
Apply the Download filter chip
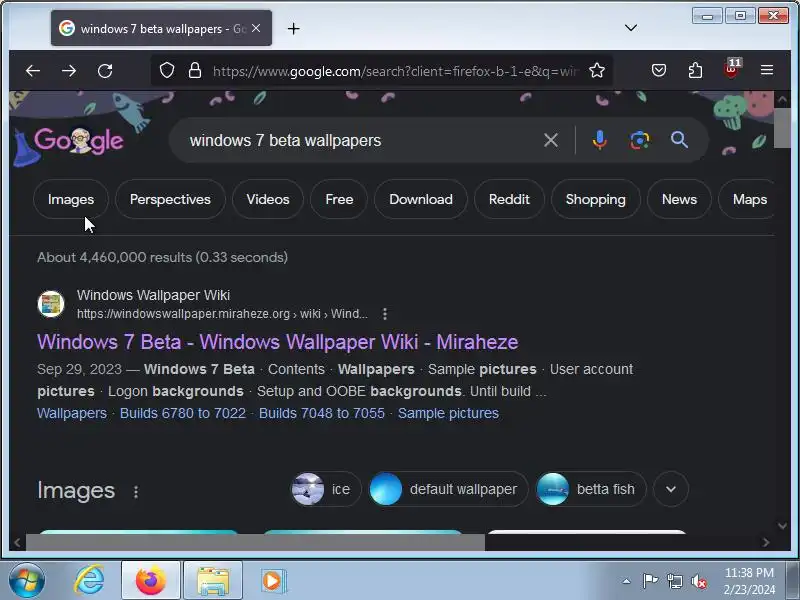click(421, 199)
